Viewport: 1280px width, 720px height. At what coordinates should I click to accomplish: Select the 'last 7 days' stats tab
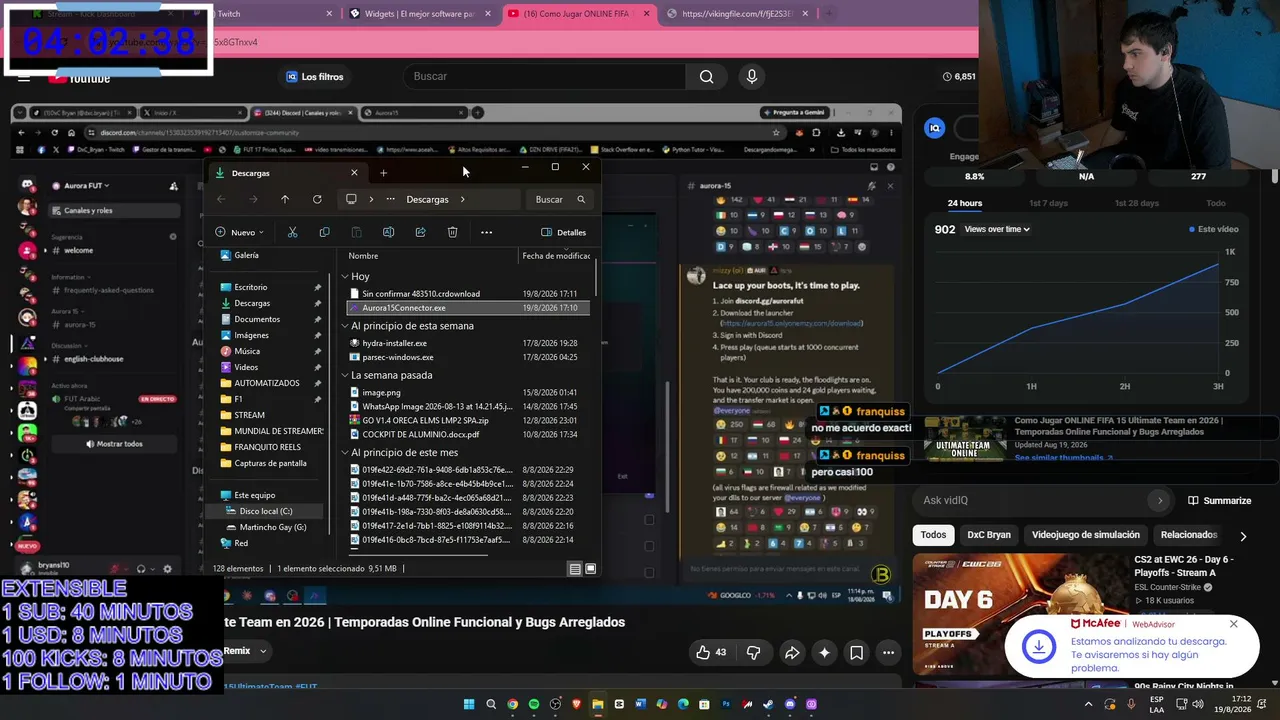click(1048, 203)
